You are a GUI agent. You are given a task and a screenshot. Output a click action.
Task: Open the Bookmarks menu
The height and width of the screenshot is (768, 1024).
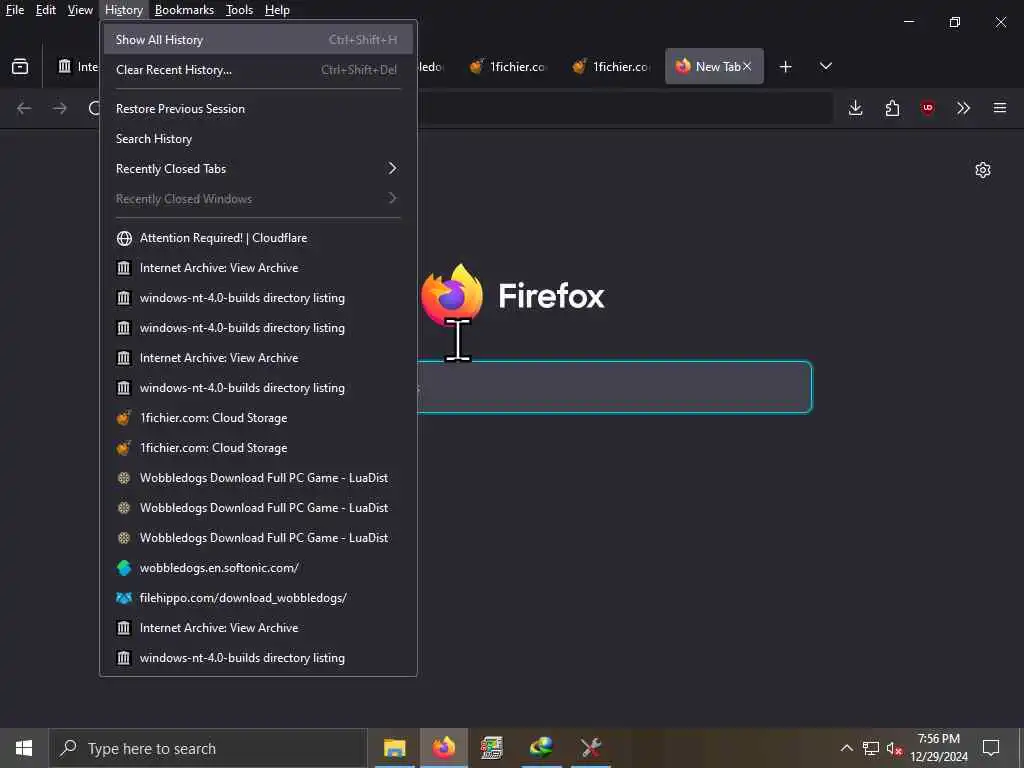tap(184, 10)
